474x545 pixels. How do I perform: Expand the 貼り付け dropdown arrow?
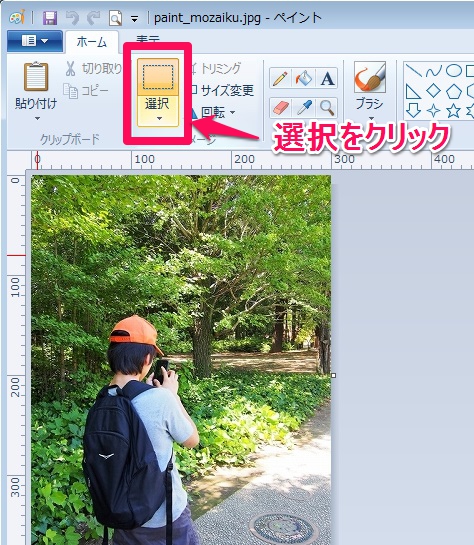click(x=37, y=119)
